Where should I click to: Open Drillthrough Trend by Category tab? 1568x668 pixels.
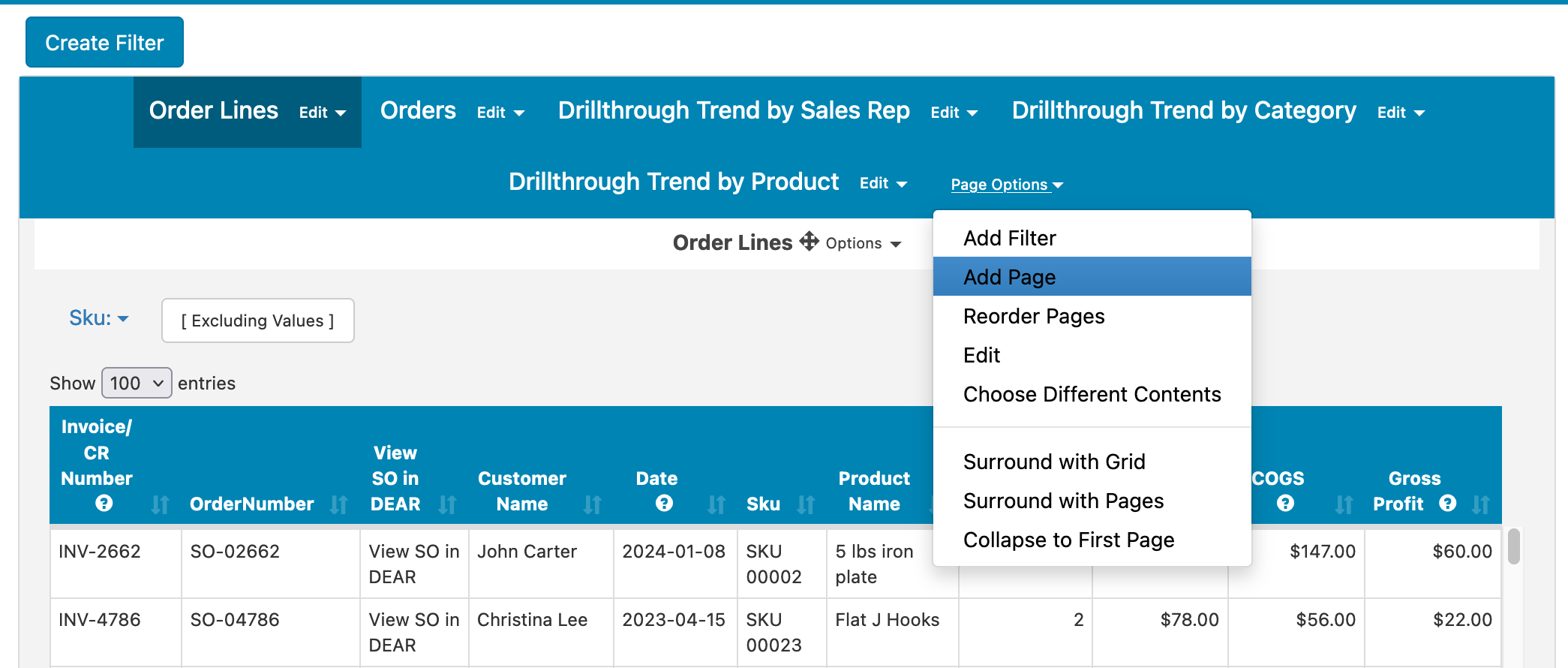[x=1184, y=110]
